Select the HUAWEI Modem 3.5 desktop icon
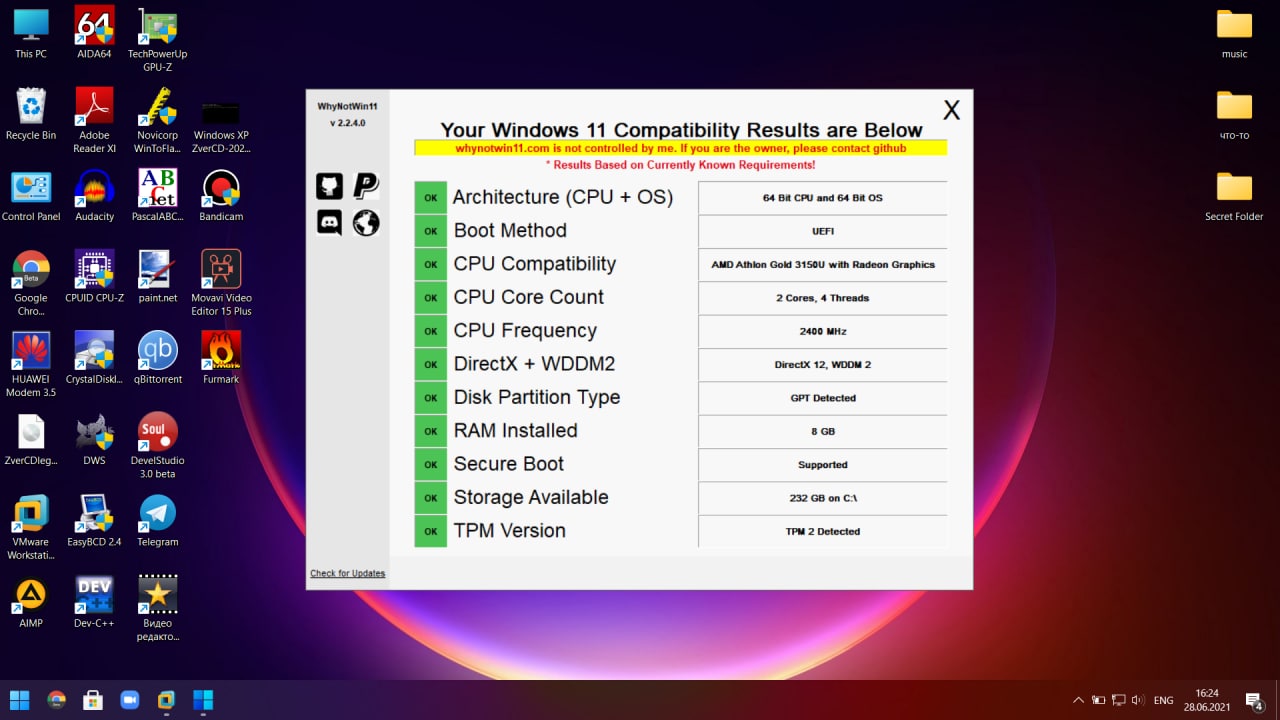This screenshot has height=720, width=1280. pyautogui.click(x=31, y=364)
